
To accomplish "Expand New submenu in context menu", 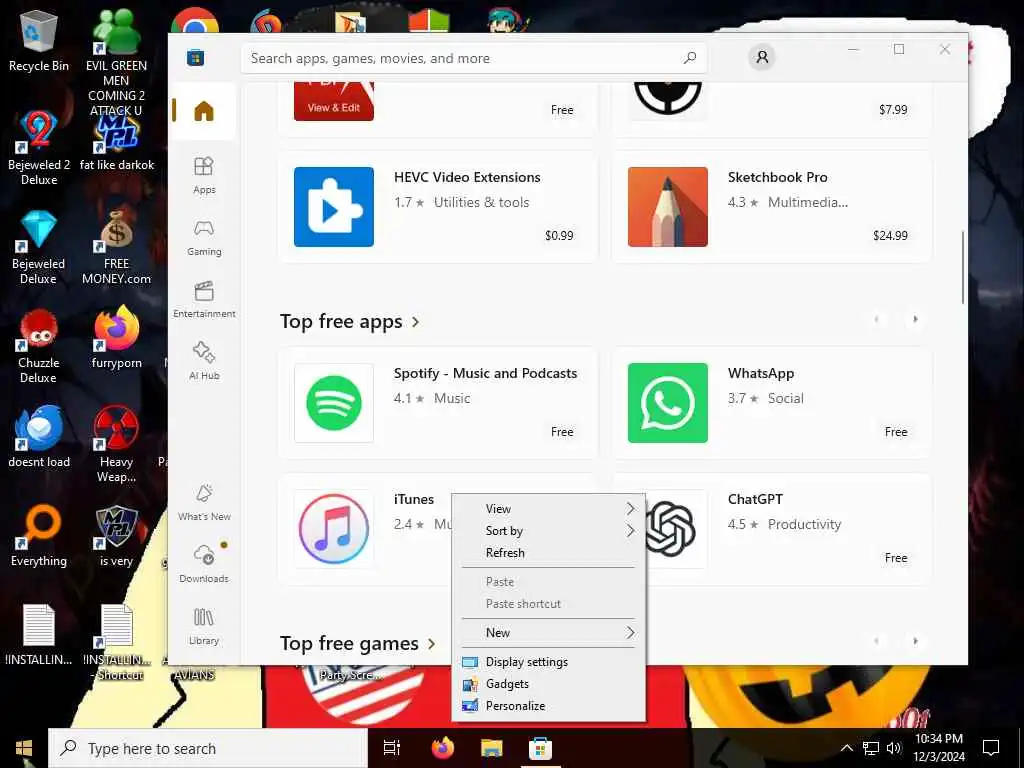I will pyautogui.click(x=548, y=633).
